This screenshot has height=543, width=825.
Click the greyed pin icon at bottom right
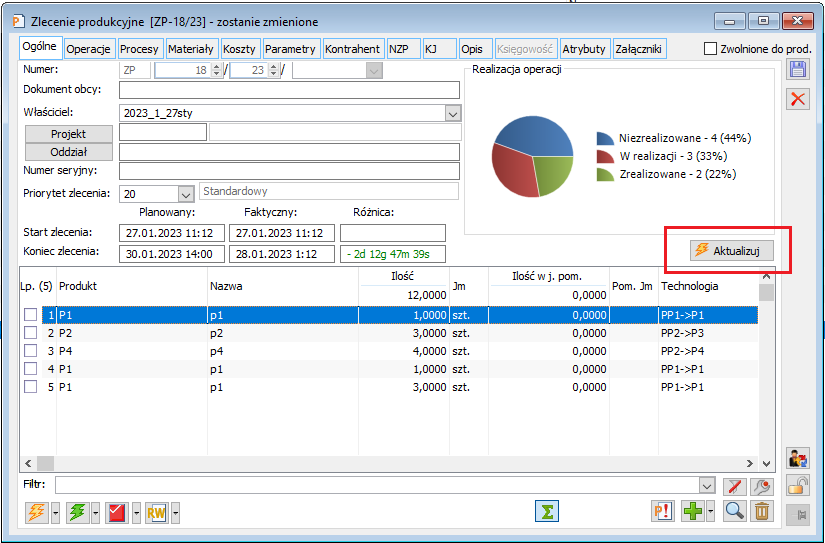(x=798, y=515)
